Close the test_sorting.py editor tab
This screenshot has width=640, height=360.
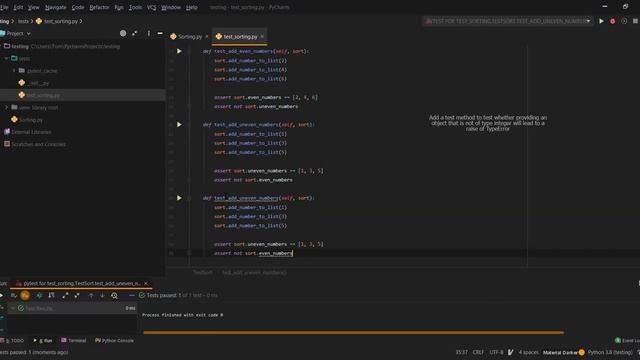point(262,36)
